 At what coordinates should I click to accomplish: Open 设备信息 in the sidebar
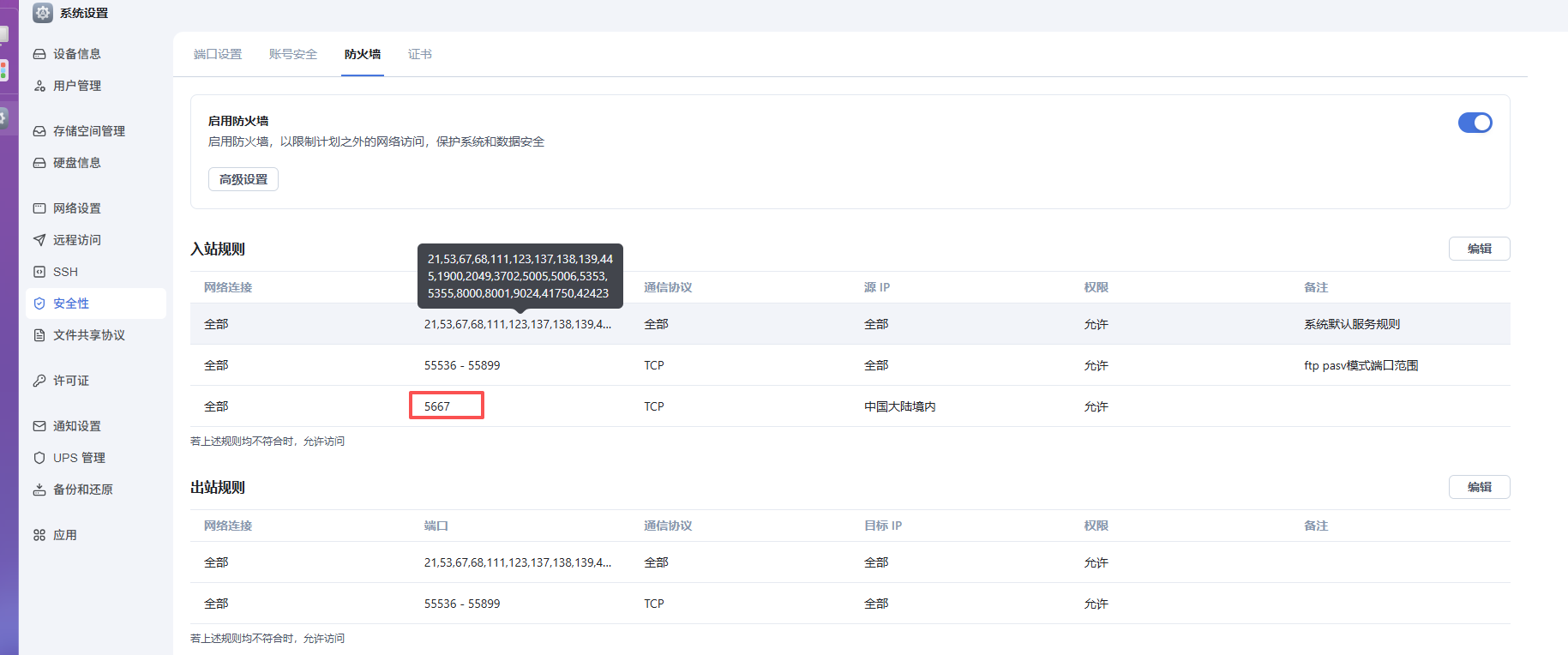coord(95,54)
